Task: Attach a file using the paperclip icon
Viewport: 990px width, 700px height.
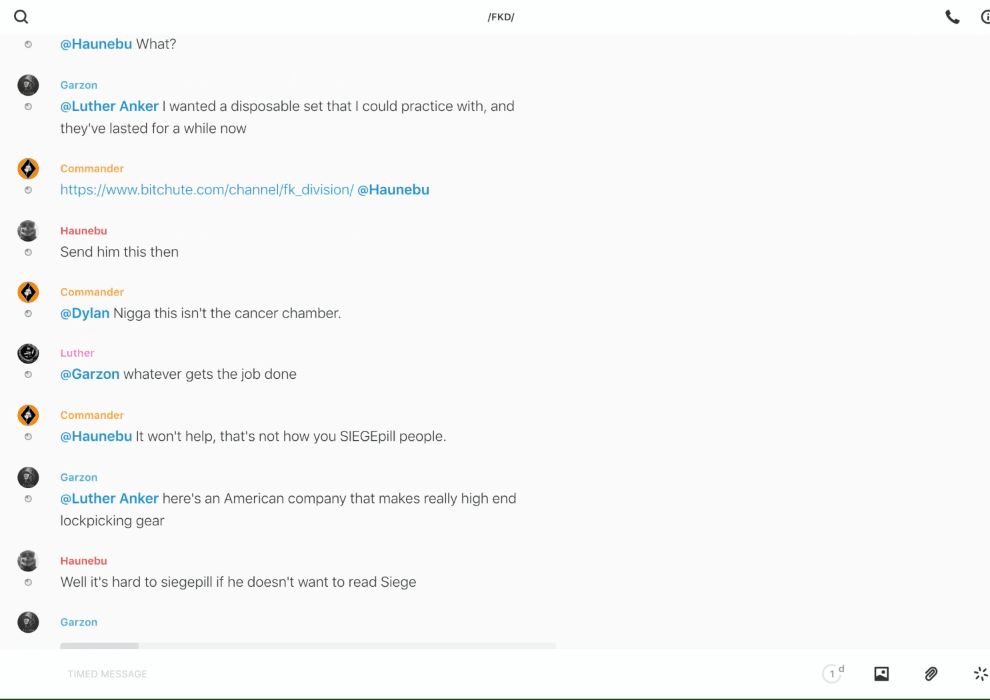Action: tap(931, 674)
